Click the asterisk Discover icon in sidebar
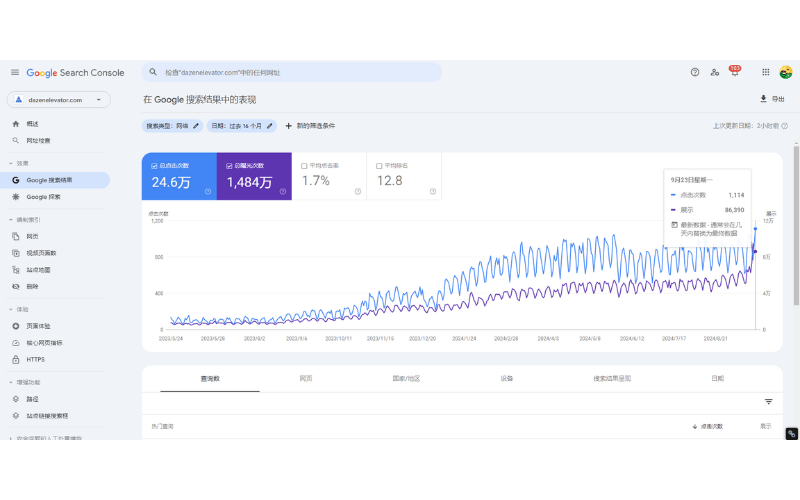The width and height of the screenshot is (800, 500). click(15, 197)
